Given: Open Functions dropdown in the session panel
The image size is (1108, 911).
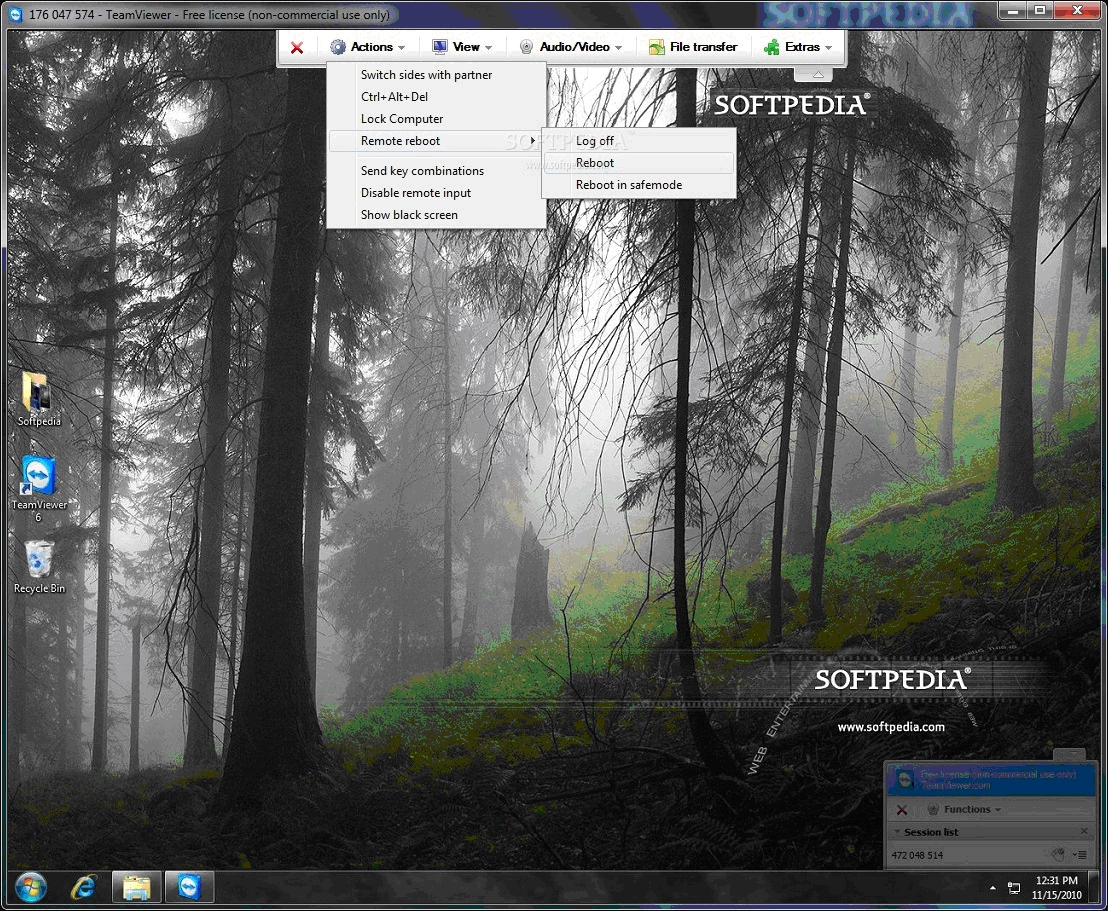Looking at the screenshot, I should click(x=965, y=809).
